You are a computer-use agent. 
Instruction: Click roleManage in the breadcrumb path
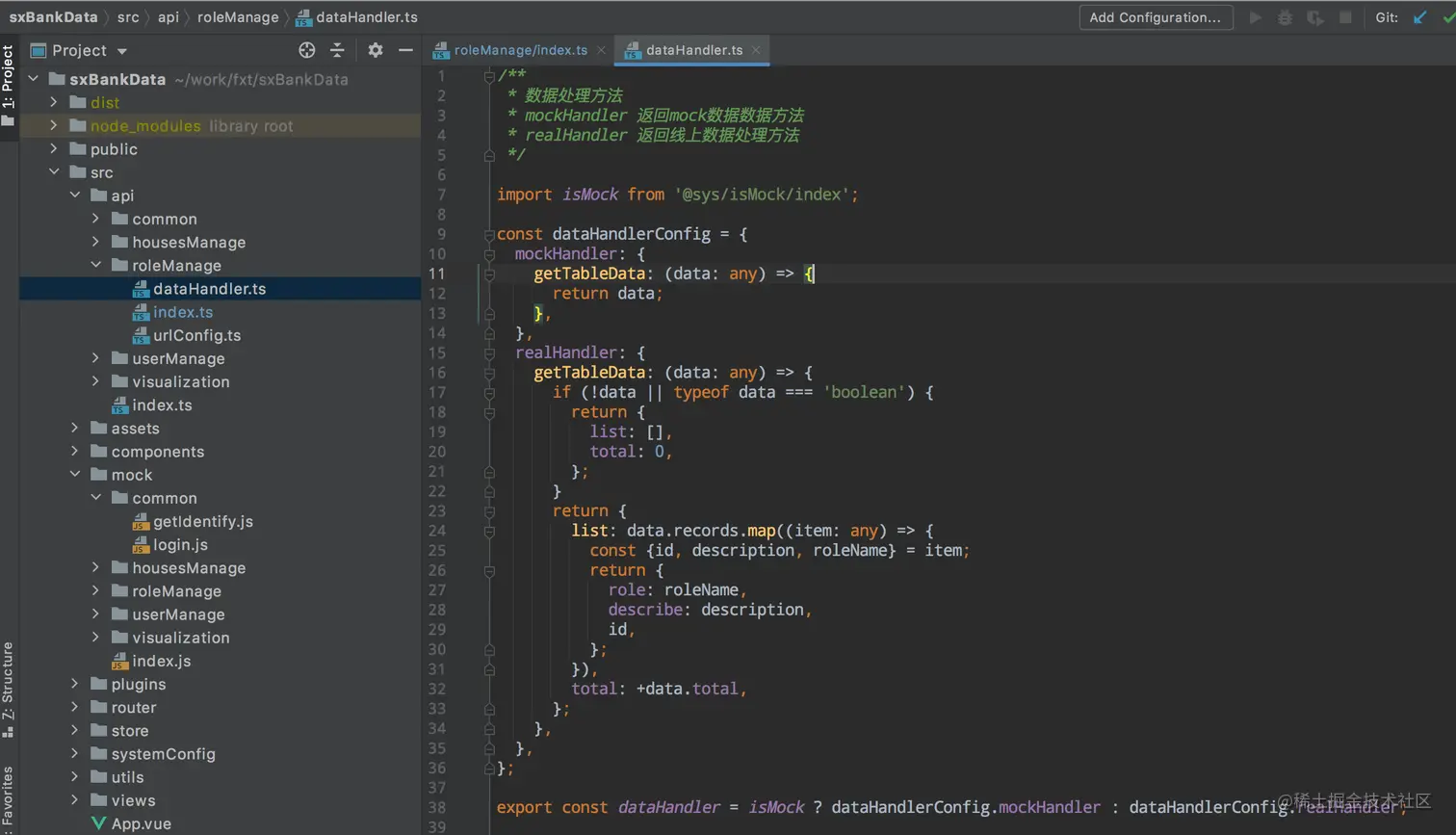pyautogui.click(x=238, y=17)
